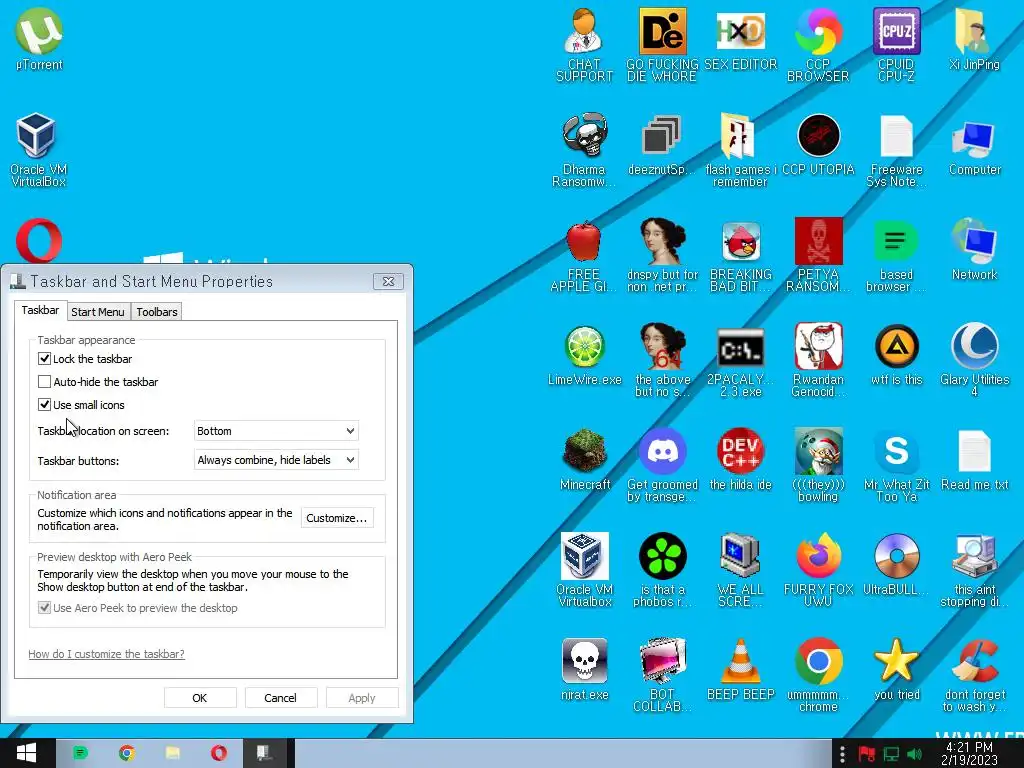
Task: Open the network tray icon
Action: (x=891, y=754)
